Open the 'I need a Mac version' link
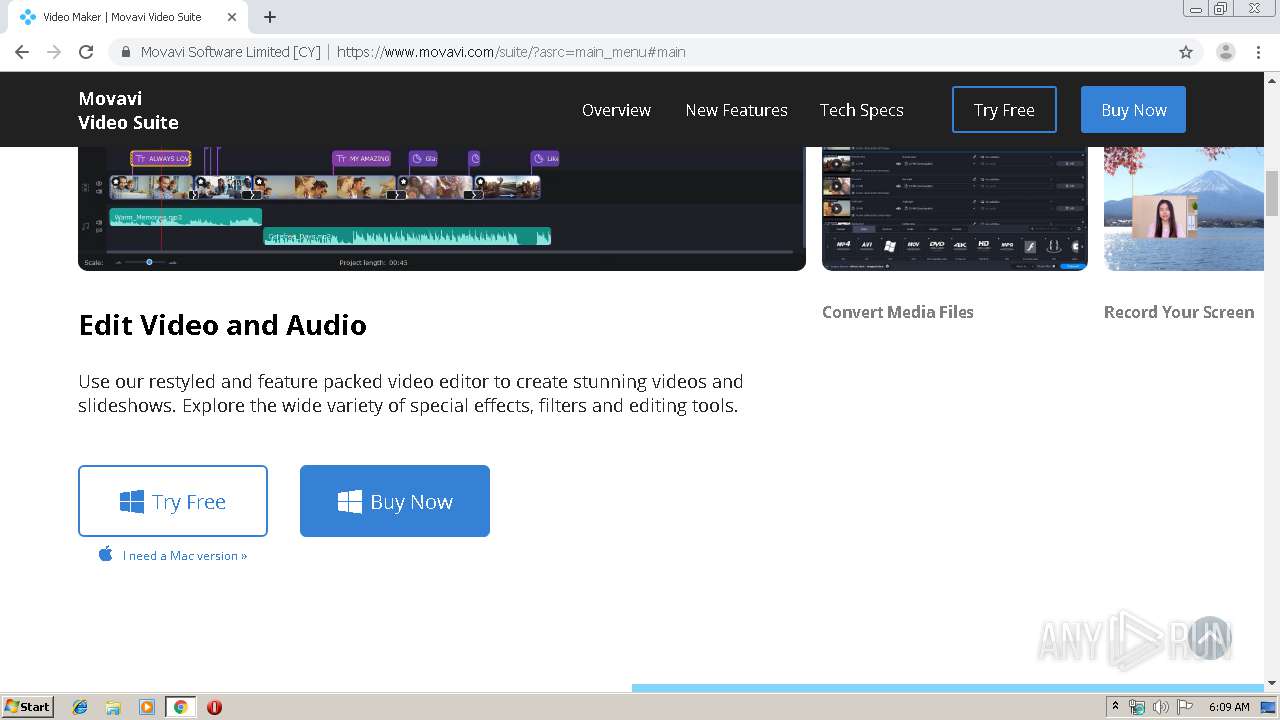The width and height of the screenshot is (1280, 720). coord(185,555)
